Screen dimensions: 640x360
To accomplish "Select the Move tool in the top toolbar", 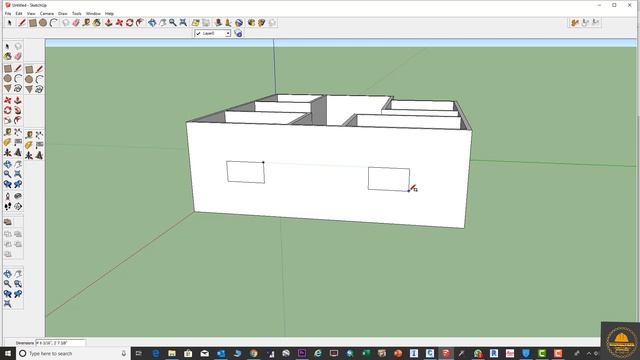I will pyautogui.click(x=119, y=23).
